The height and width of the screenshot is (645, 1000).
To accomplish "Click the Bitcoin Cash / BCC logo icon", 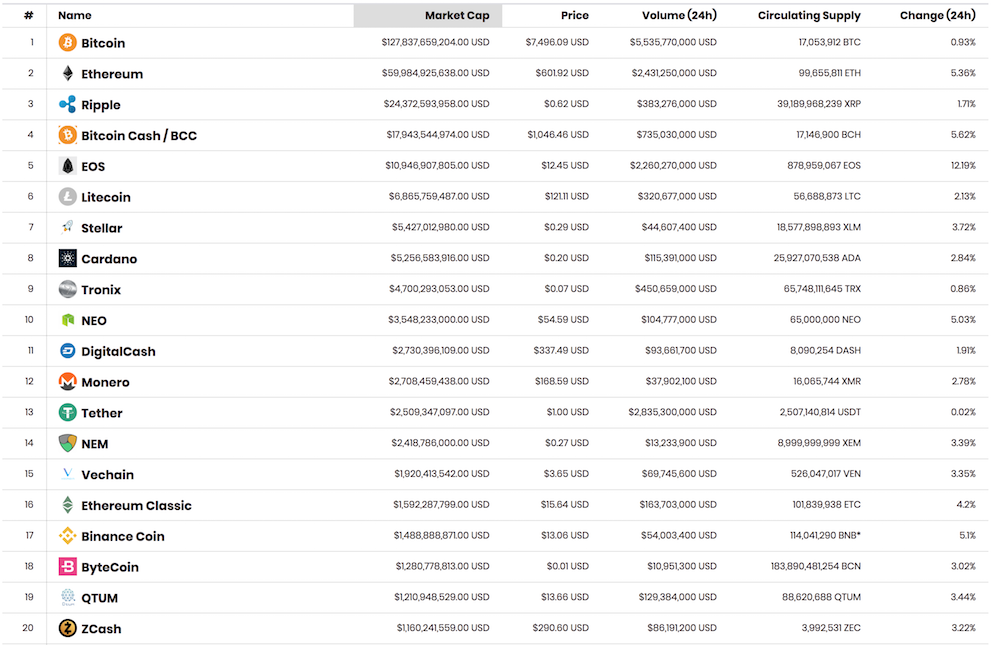I will pyautogui.click(x=68, y=135).
